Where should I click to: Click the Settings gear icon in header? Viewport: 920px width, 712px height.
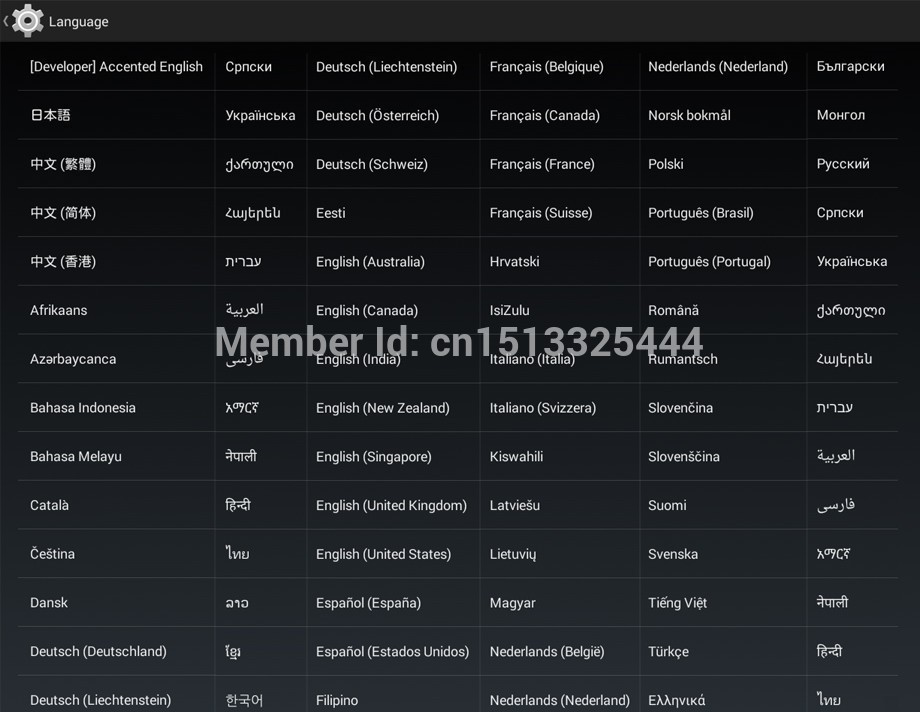(28, 21)
